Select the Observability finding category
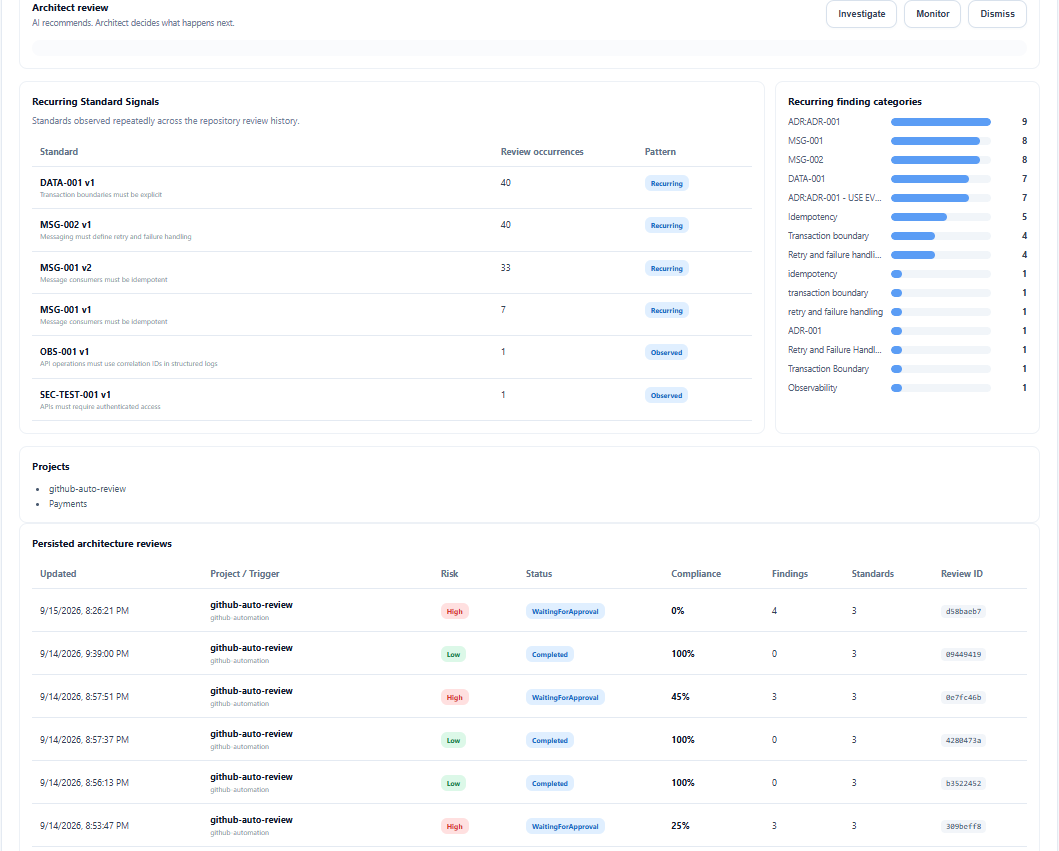1059x851 pixels. pos(812,388)
